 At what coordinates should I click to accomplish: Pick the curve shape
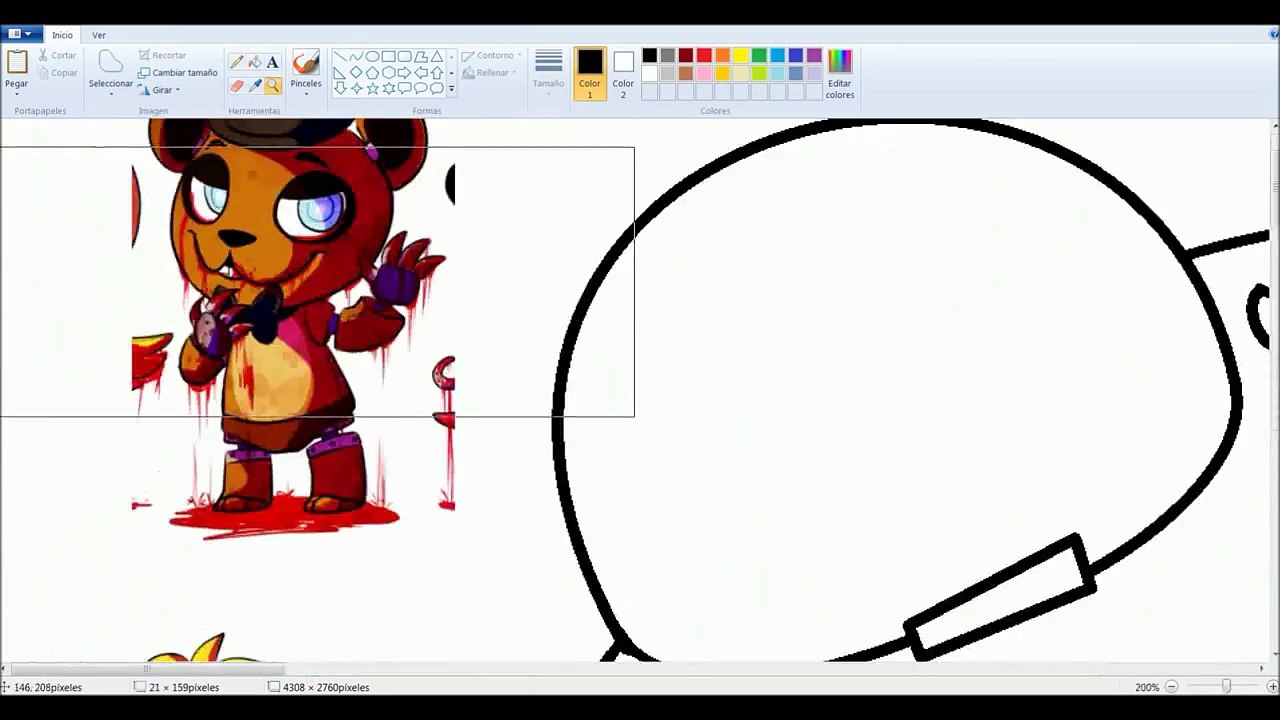pyautogui.click(x=356, y=57)
